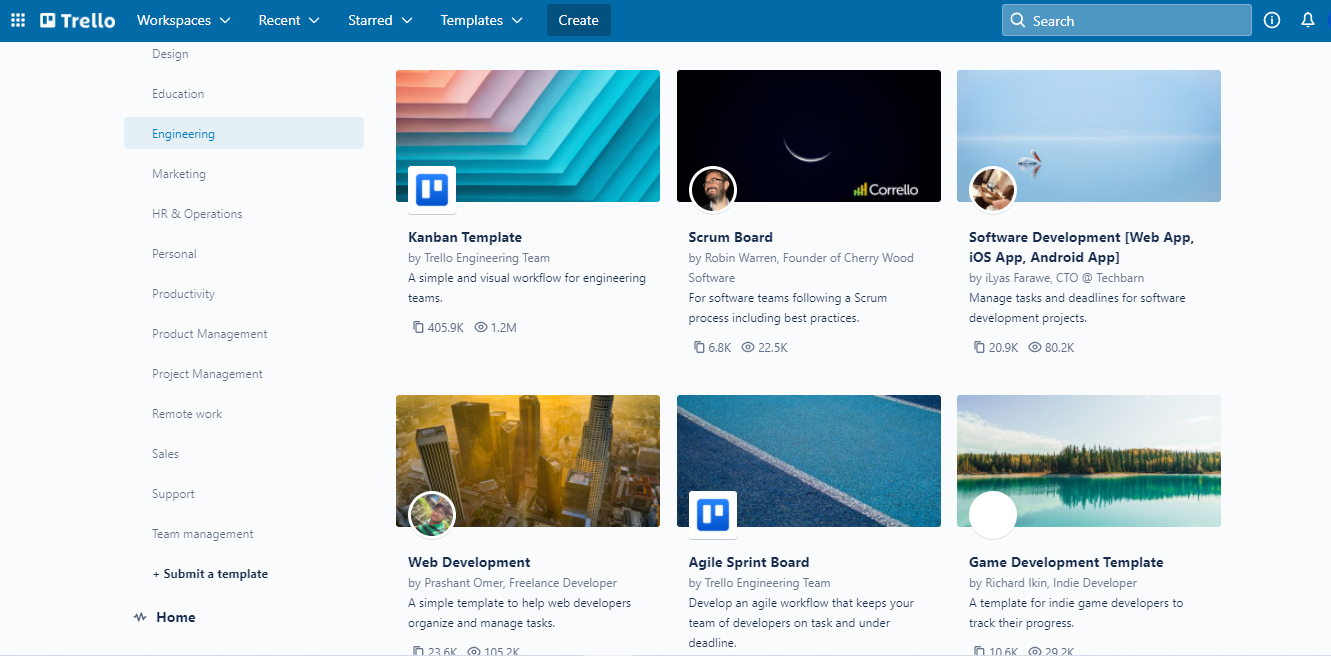This screenshot has width=1331, height=656.
Task: Go to Home in the sidebar
Action: click(176, 617)
